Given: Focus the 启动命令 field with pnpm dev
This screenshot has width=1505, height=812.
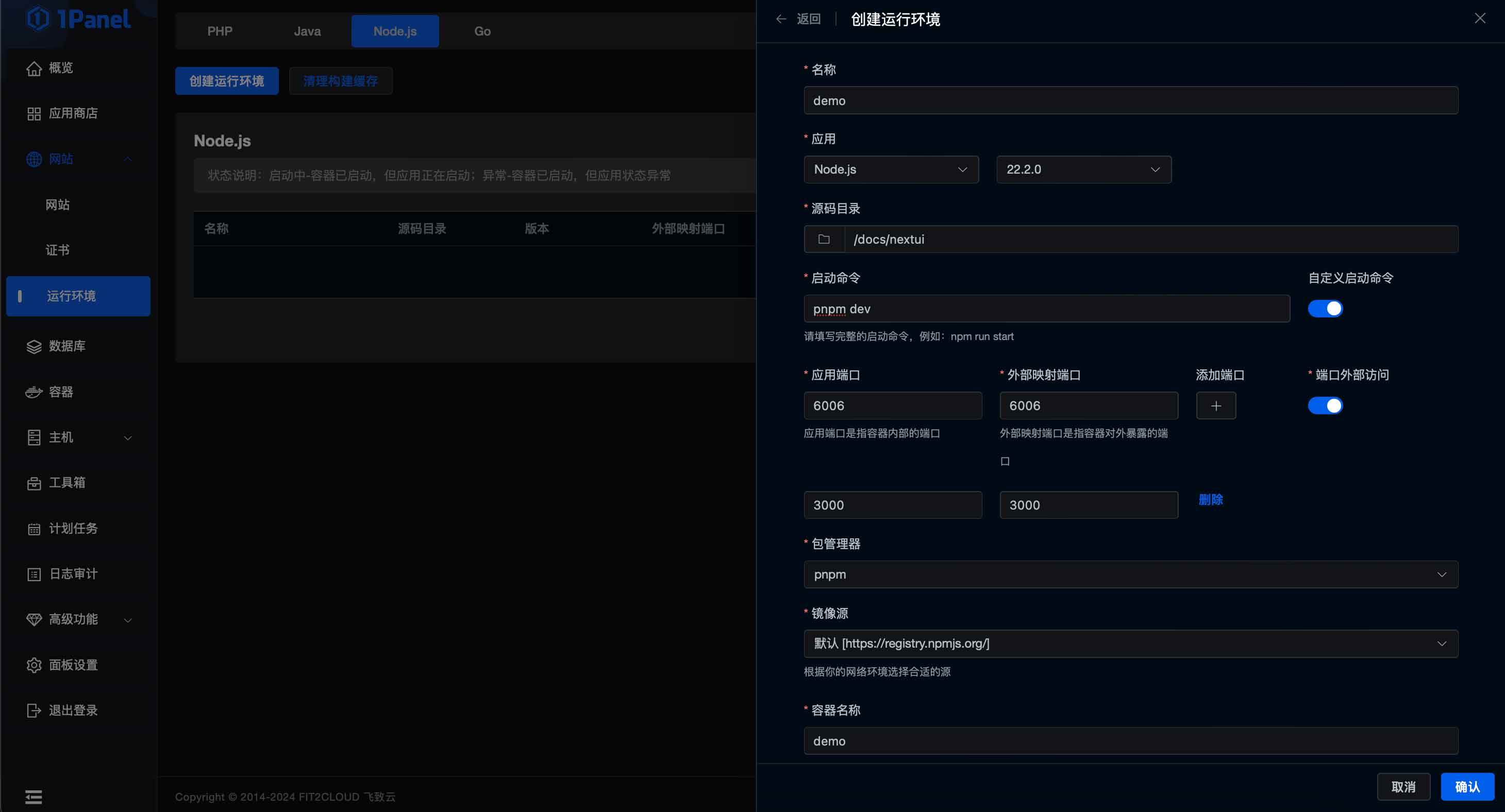Looking at the screenshot, I should [1046, 309].
